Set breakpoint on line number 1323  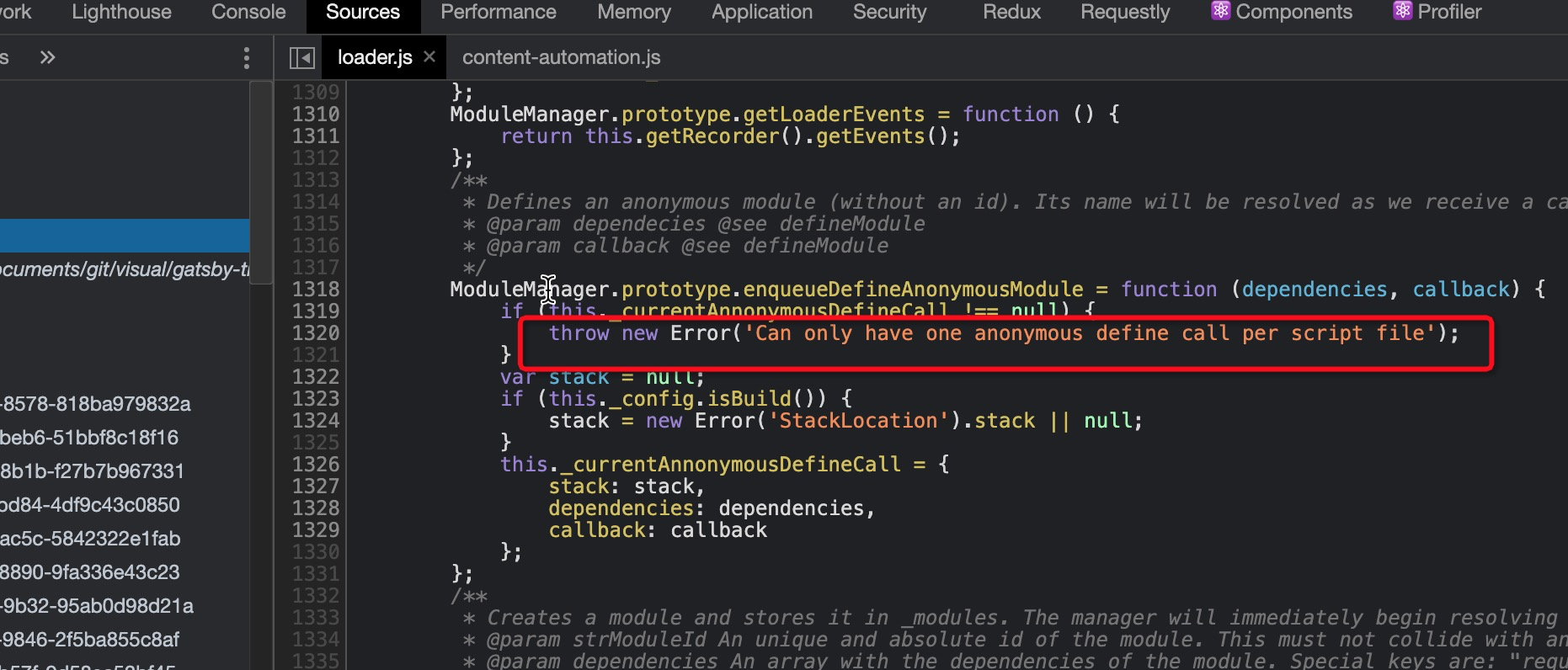316,398
